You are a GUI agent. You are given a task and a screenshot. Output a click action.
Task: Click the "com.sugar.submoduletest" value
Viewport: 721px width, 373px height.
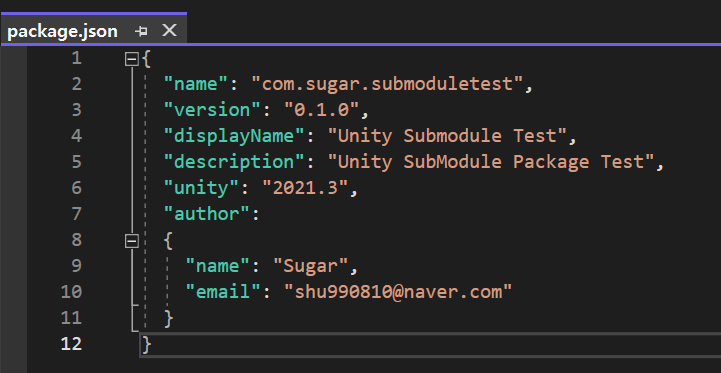(x=387, y=84)
